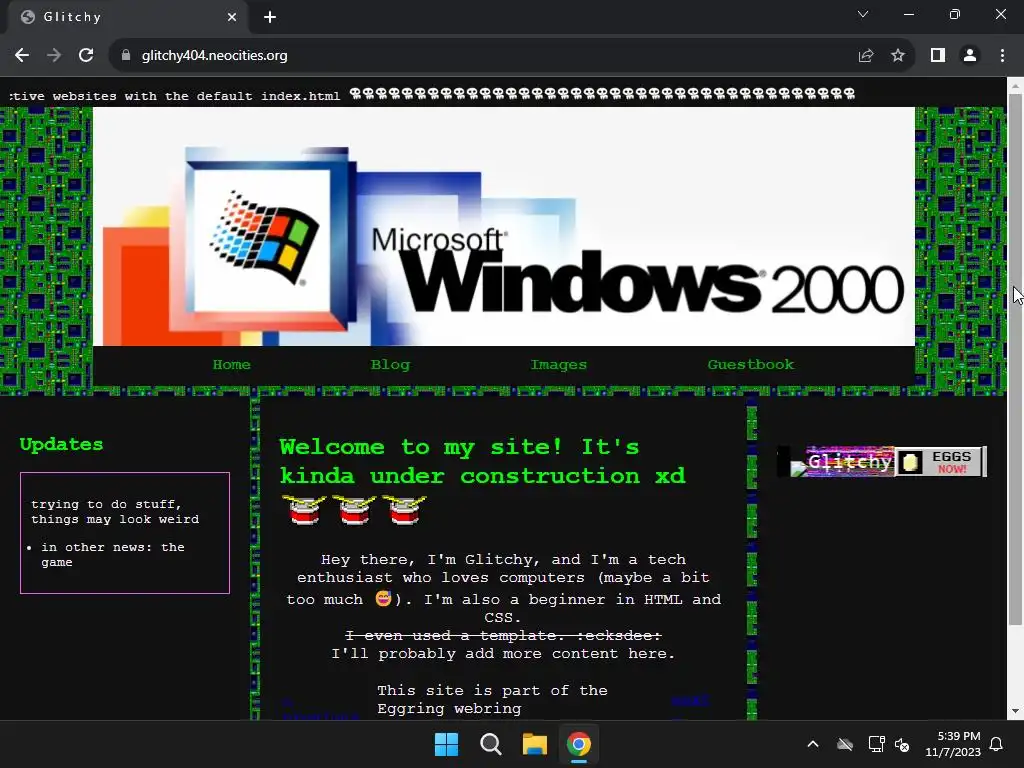Click the browser forward arrow
Viewport: 1024px width, 768px height.
click(54, 56)
